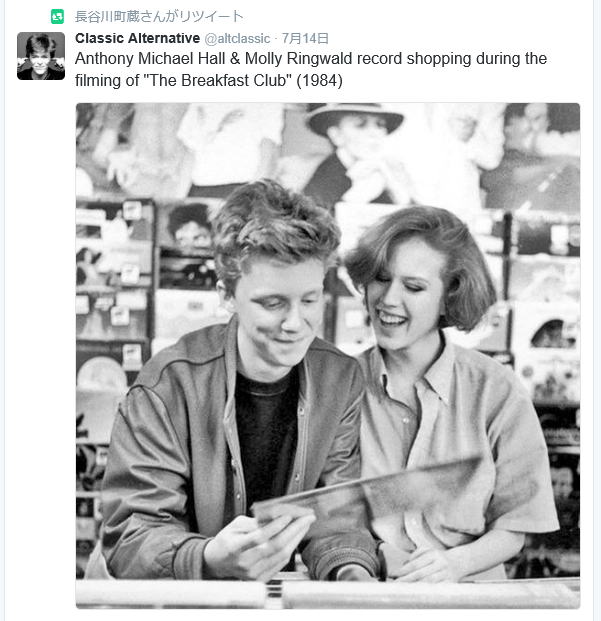Open the @altclassic handle link
The width and height of the screenshot is (601, 621).
click(x=237, y=38)
